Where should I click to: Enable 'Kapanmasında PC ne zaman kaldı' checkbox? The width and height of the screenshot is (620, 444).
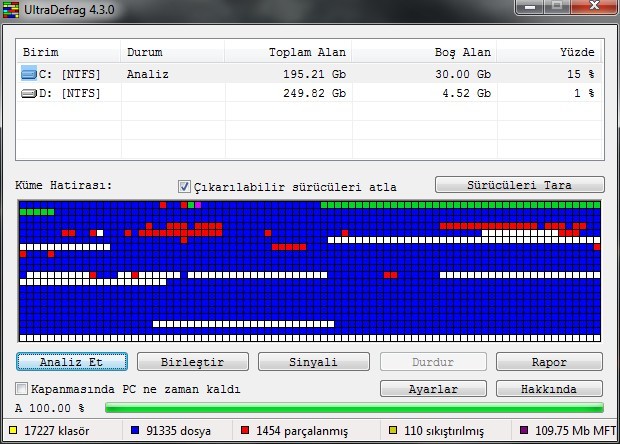click(21, 388)
